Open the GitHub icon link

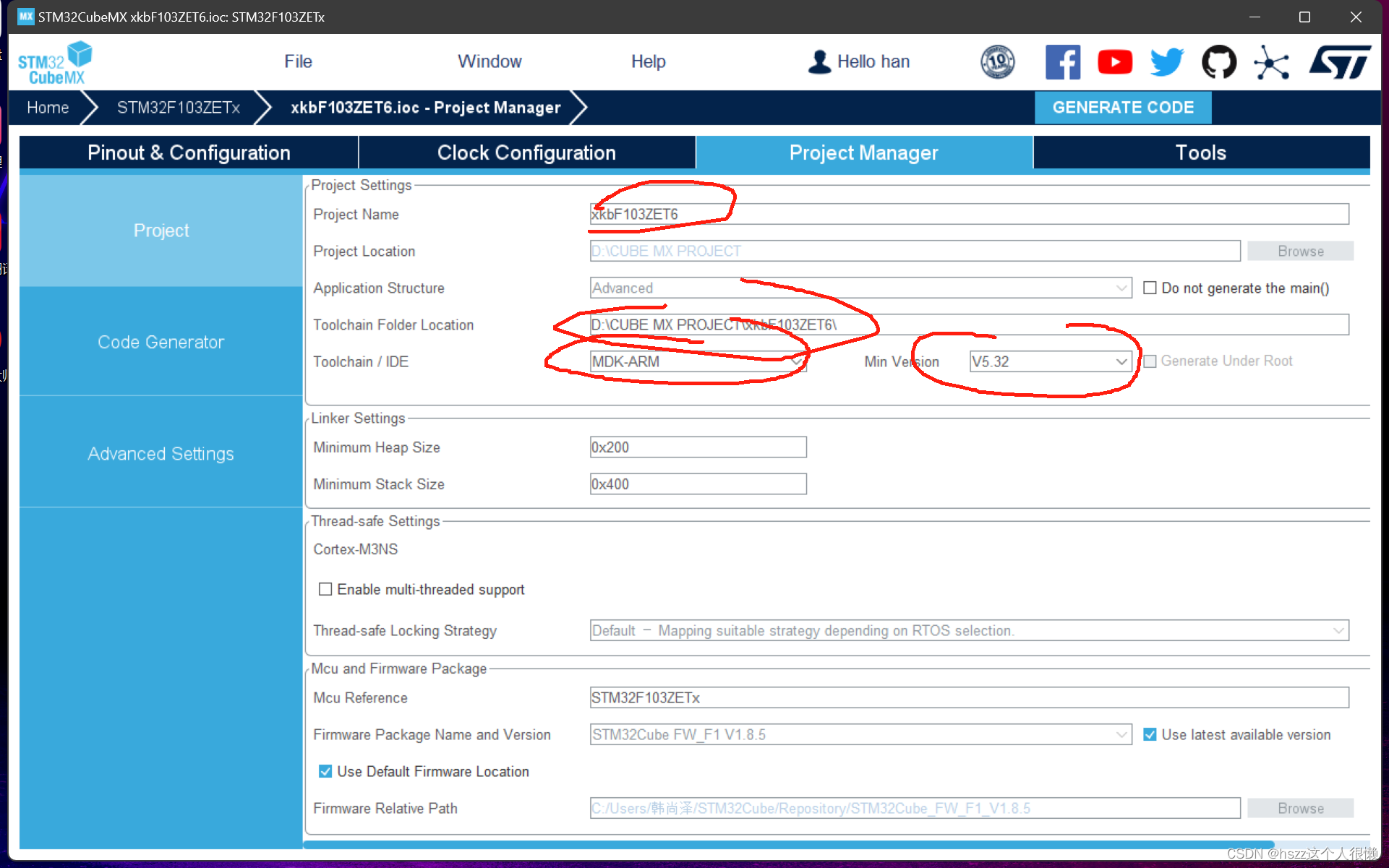point(1219,62)
